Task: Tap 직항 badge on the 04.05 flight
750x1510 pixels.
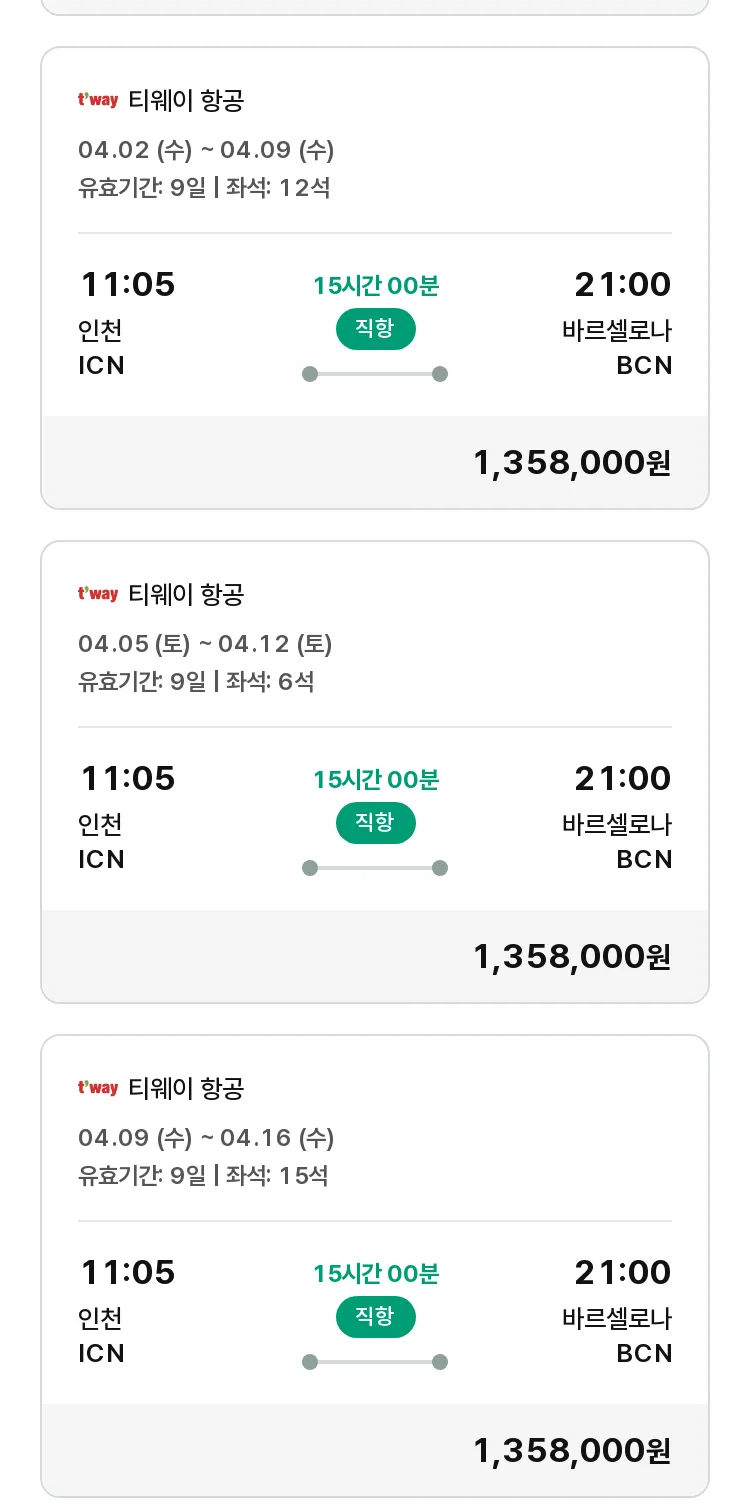Action: coord(375,823)
